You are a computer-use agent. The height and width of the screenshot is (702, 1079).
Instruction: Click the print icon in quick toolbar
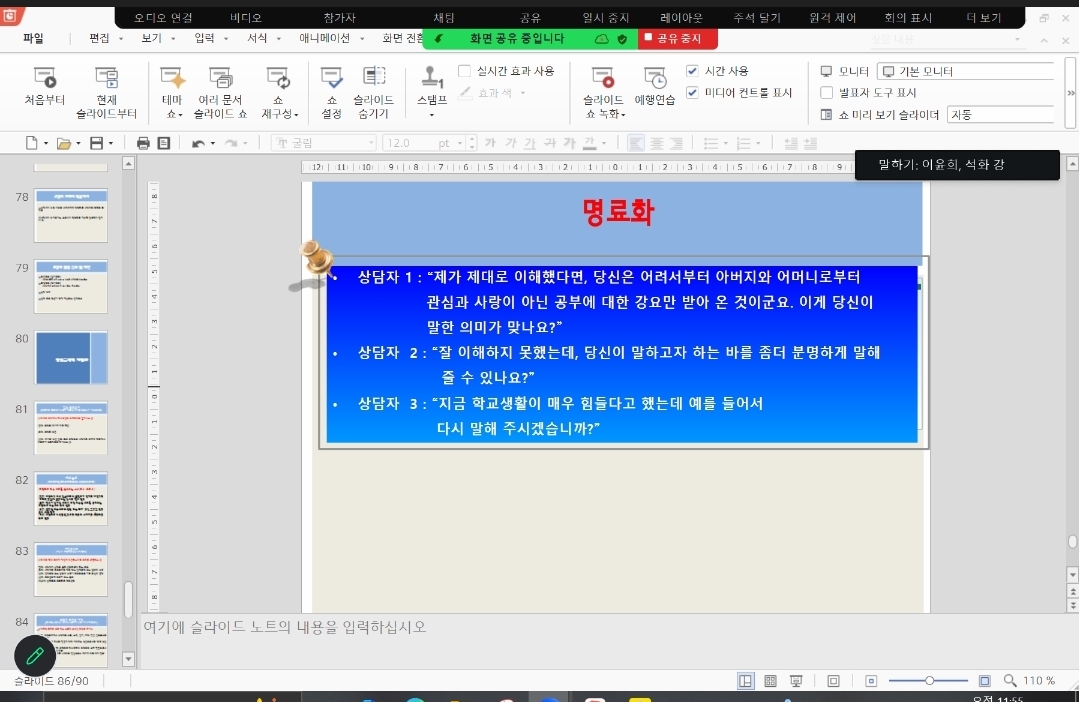pyautogui.click(x=143, y=143)
